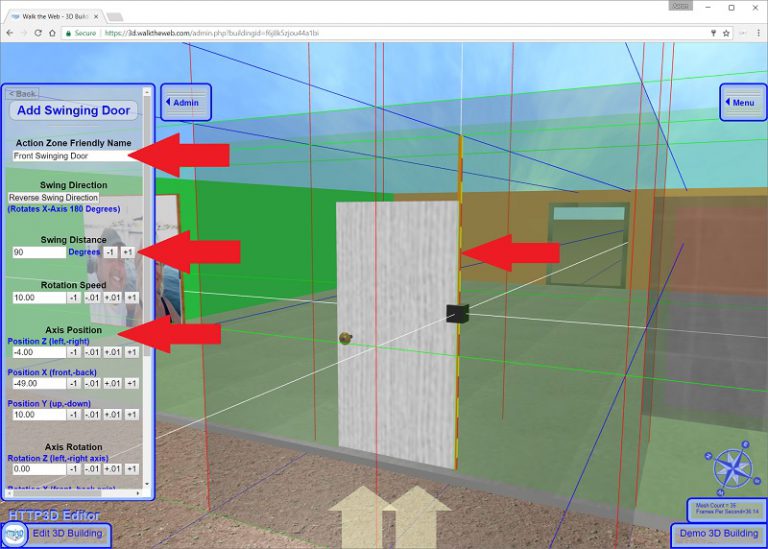Image resolution: width=768 pixels, height=549 pixels.
Task: Open a new browser tab
Action: coord(115,17)
